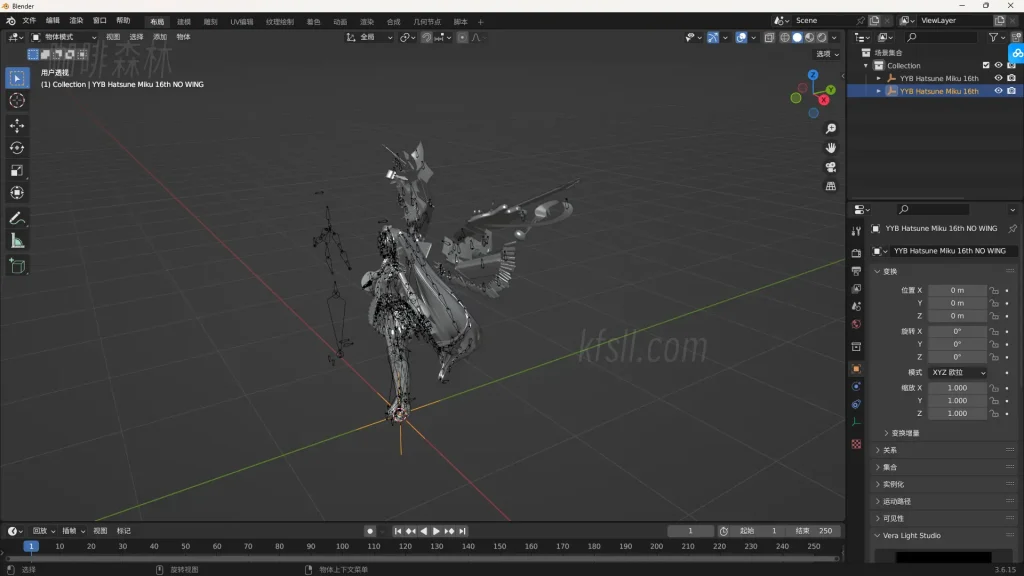
Task: Toggle camera view in viewport
Action: pyautogui.click(x=830, y=167)
